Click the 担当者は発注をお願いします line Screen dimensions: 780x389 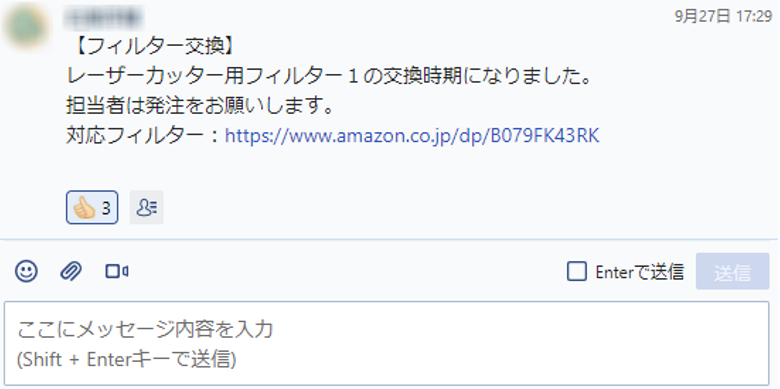tap(200, 106)
